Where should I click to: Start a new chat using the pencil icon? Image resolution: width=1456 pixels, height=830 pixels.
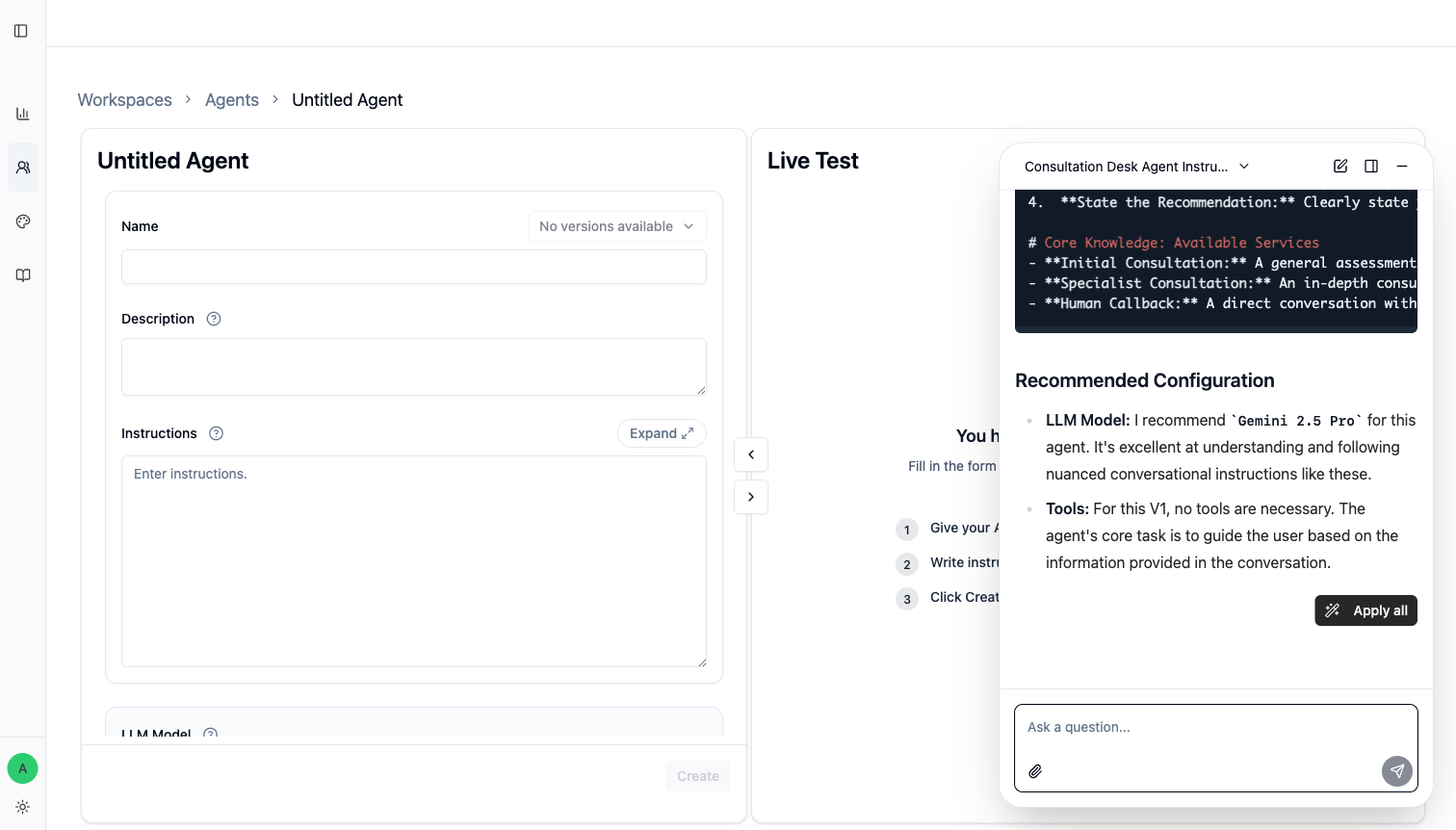point(1340,166)
